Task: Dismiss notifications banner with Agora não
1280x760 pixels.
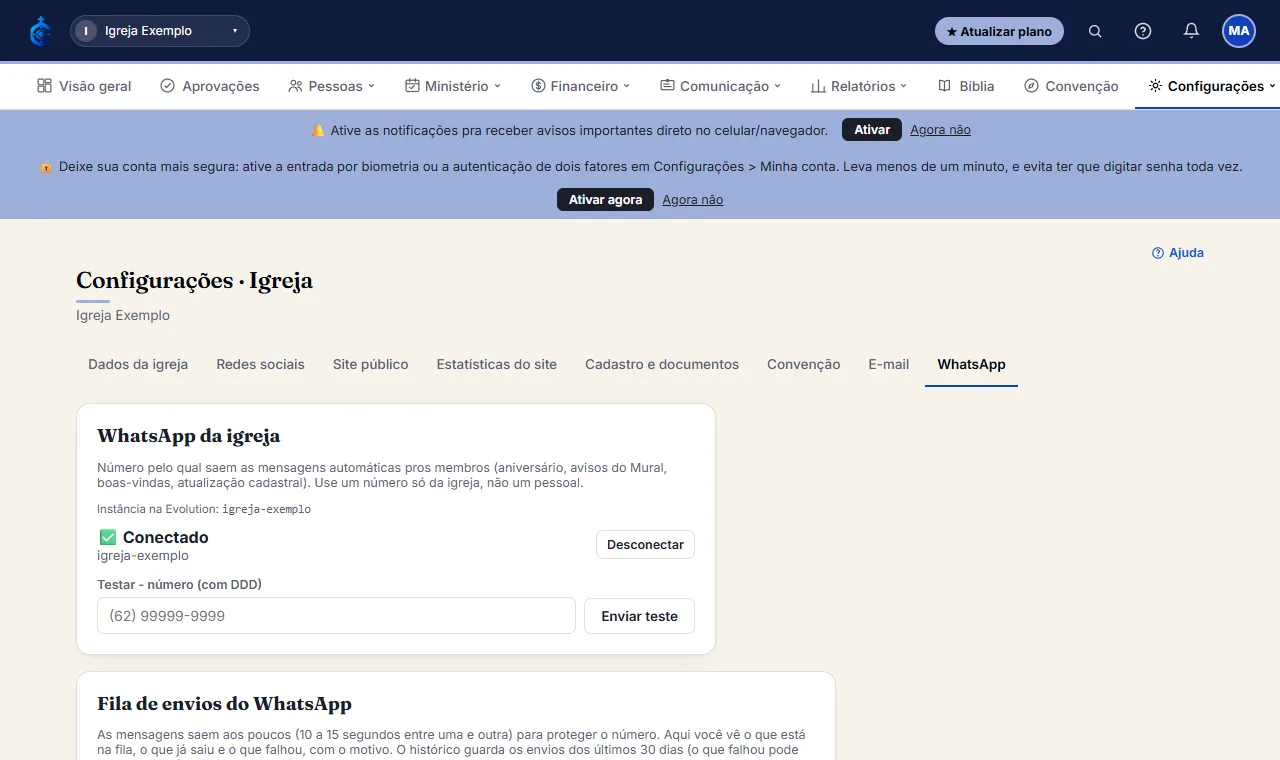Action: (940, 130)
